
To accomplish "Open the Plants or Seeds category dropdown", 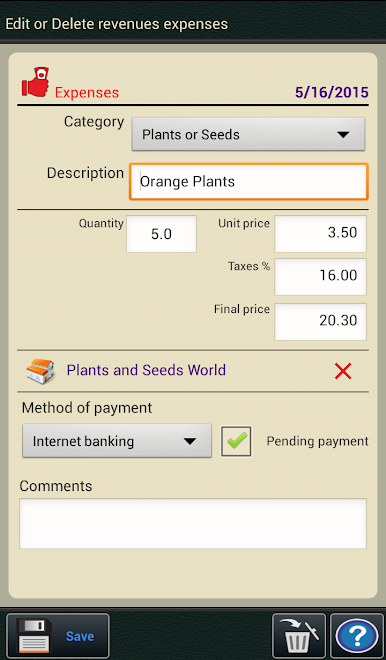I will click(x=248, y=134).
